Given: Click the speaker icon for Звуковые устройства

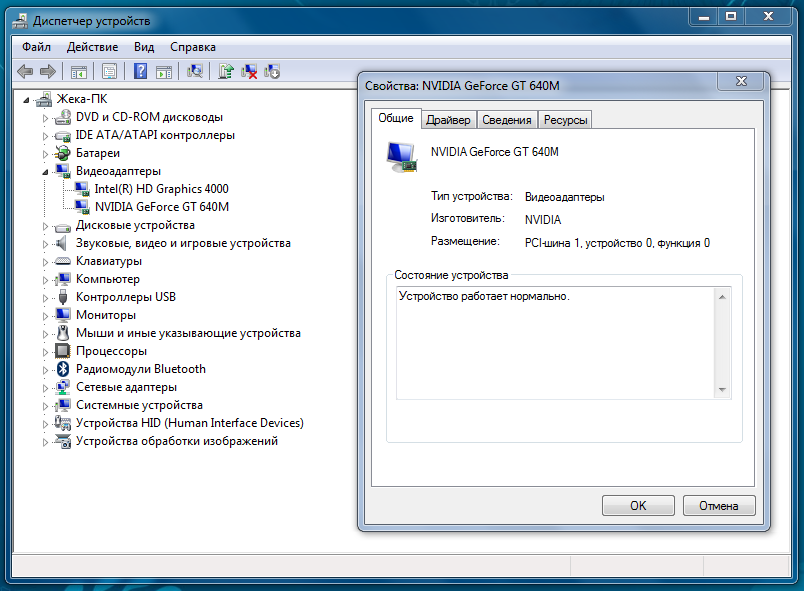Looking at the screenshot, I should (x=63, y=243).
